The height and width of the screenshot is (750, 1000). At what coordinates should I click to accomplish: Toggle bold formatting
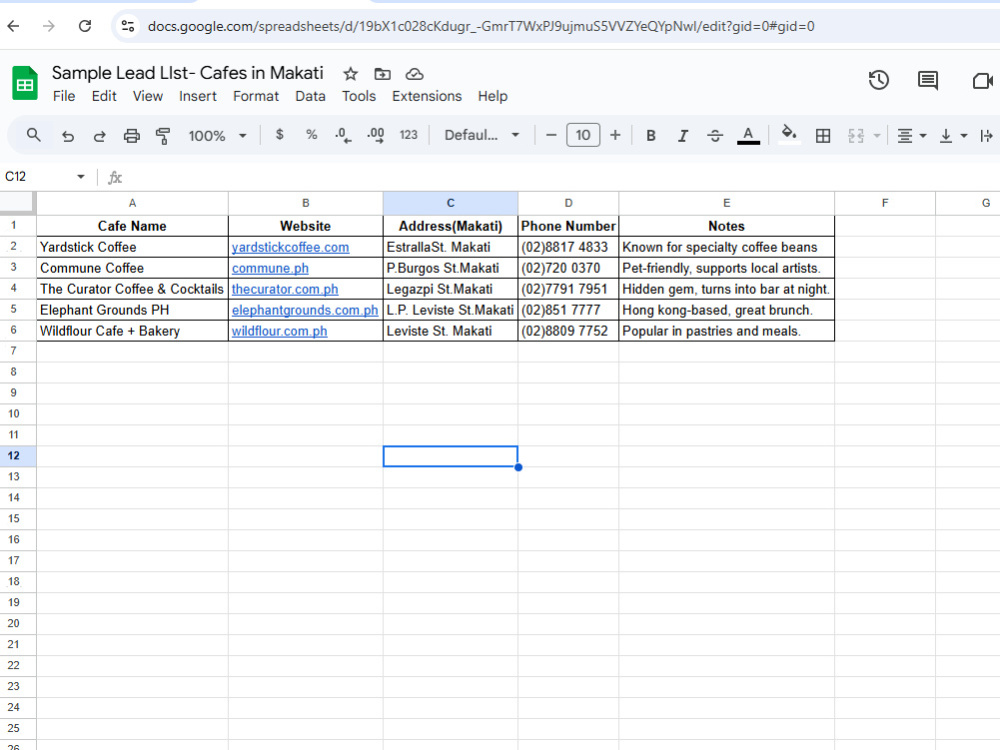tap(651, 135)
